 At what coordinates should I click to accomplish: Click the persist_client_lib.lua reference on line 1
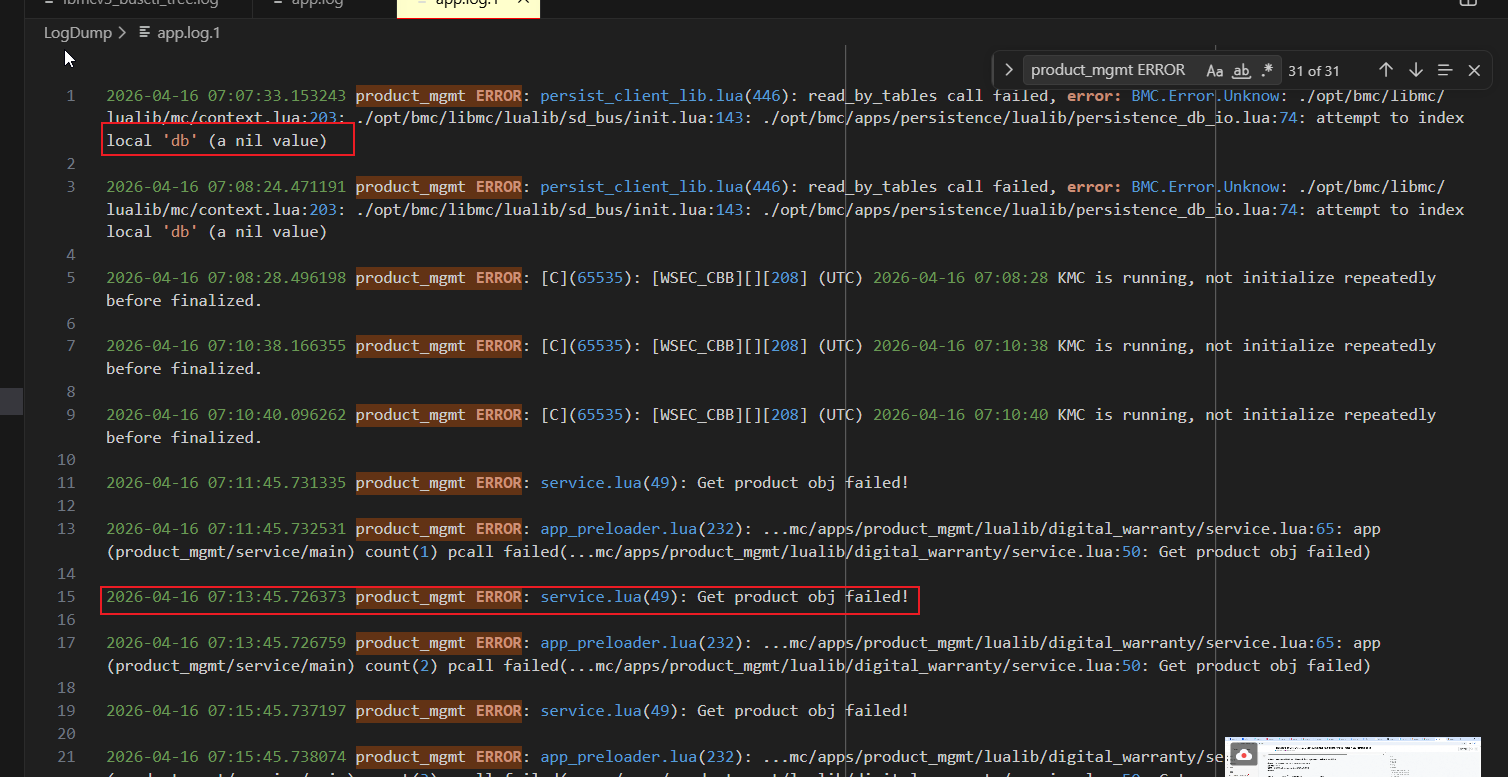(641, 96)
